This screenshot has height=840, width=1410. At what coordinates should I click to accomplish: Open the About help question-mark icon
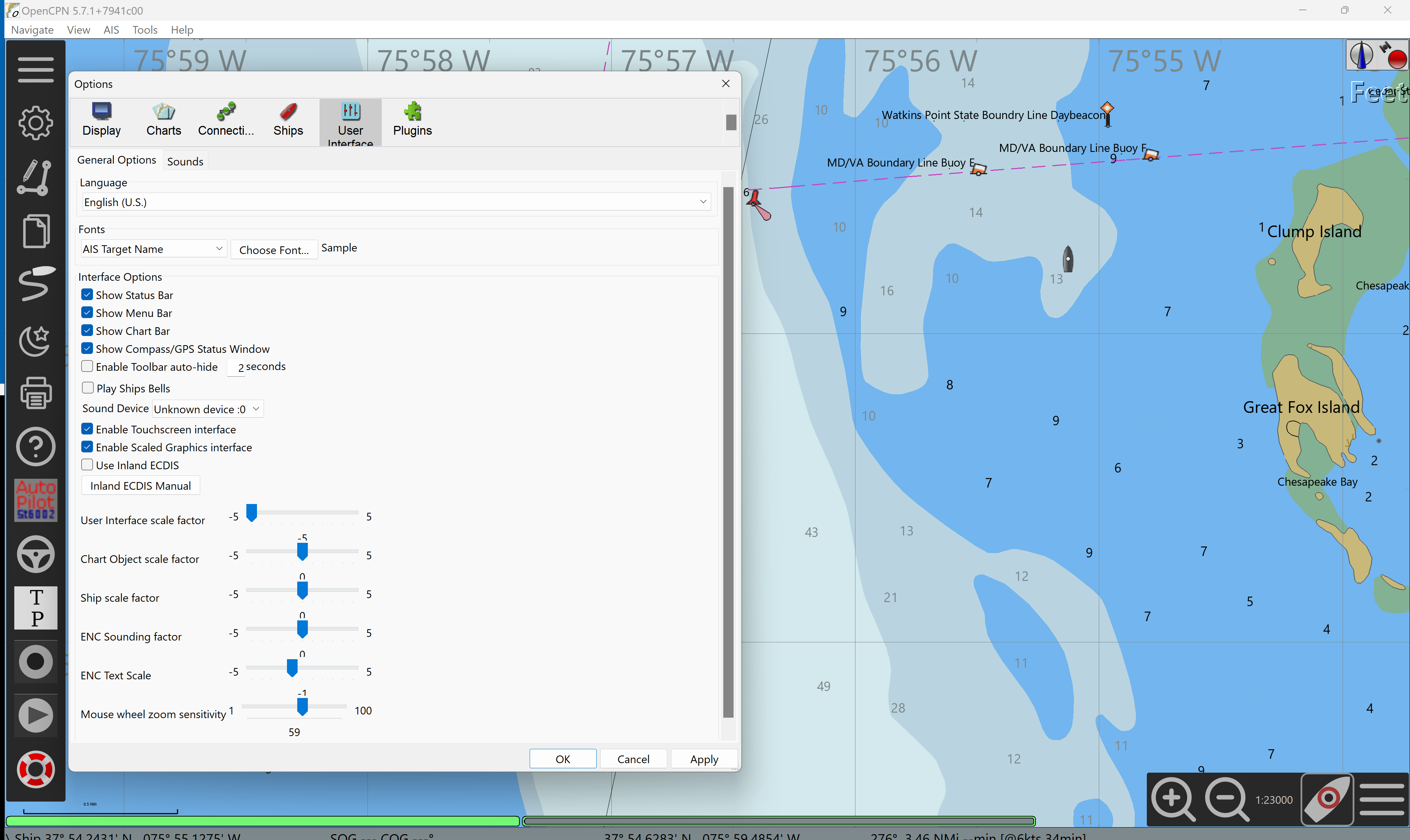tap(36, 447)
